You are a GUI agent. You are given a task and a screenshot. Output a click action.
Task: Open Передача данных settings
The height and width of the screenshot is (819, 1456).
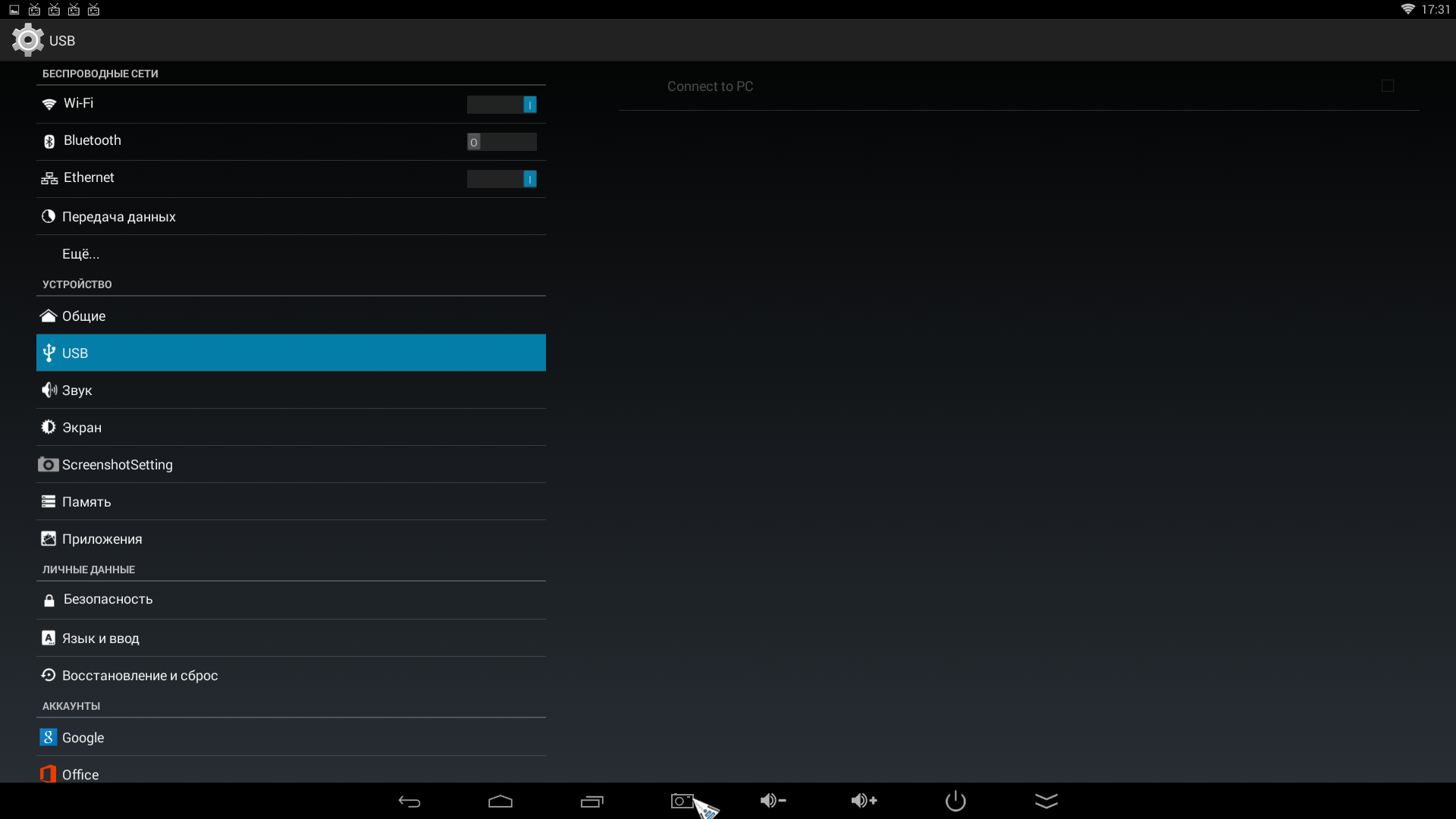(119, 217)
